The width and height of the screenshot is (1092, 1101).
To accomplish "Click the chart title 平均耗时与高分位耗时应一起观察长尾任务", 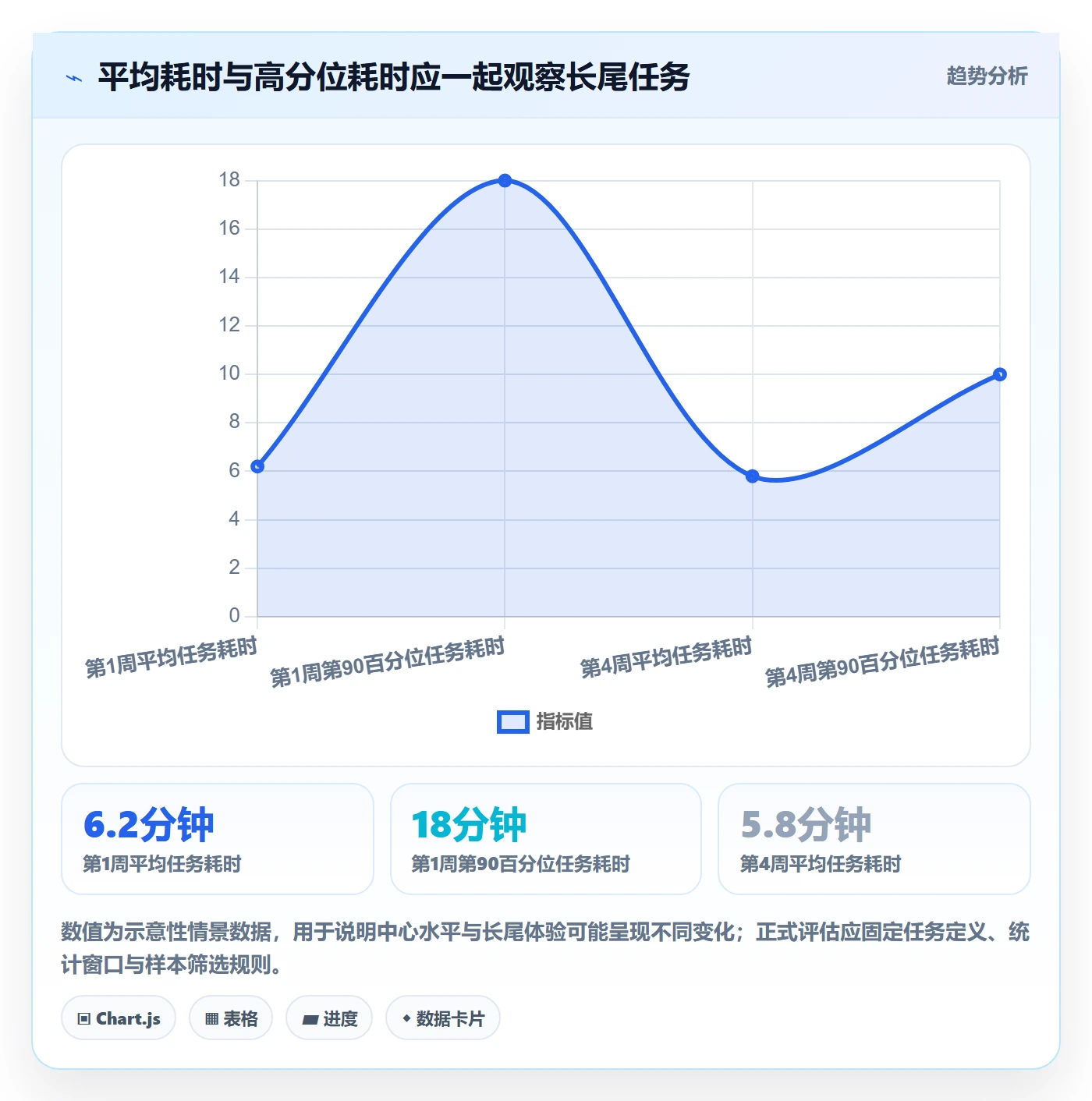I will (x=393, y=76).
